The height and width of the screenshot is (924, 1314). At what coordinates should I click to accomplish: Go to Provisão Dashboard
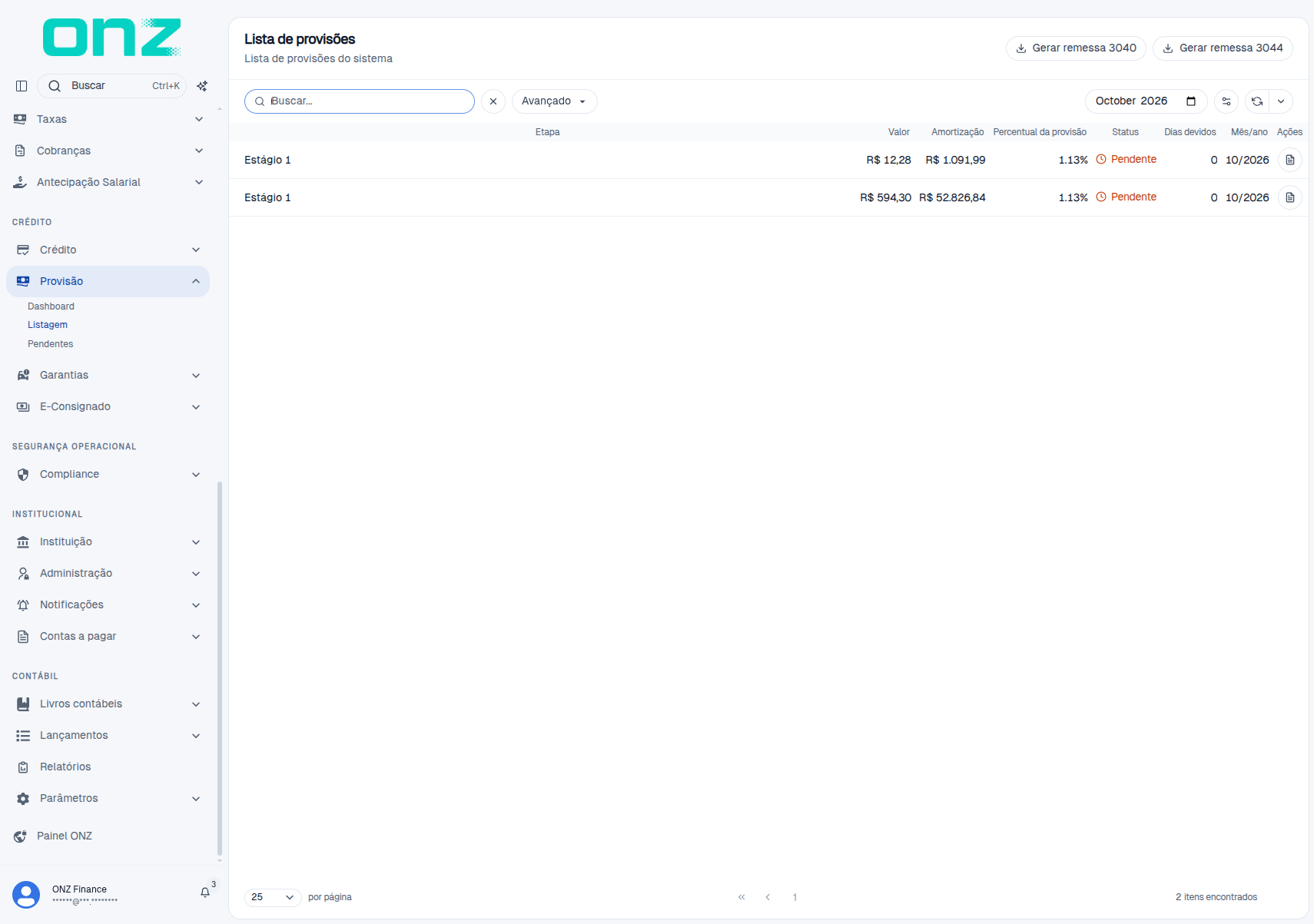51,306
